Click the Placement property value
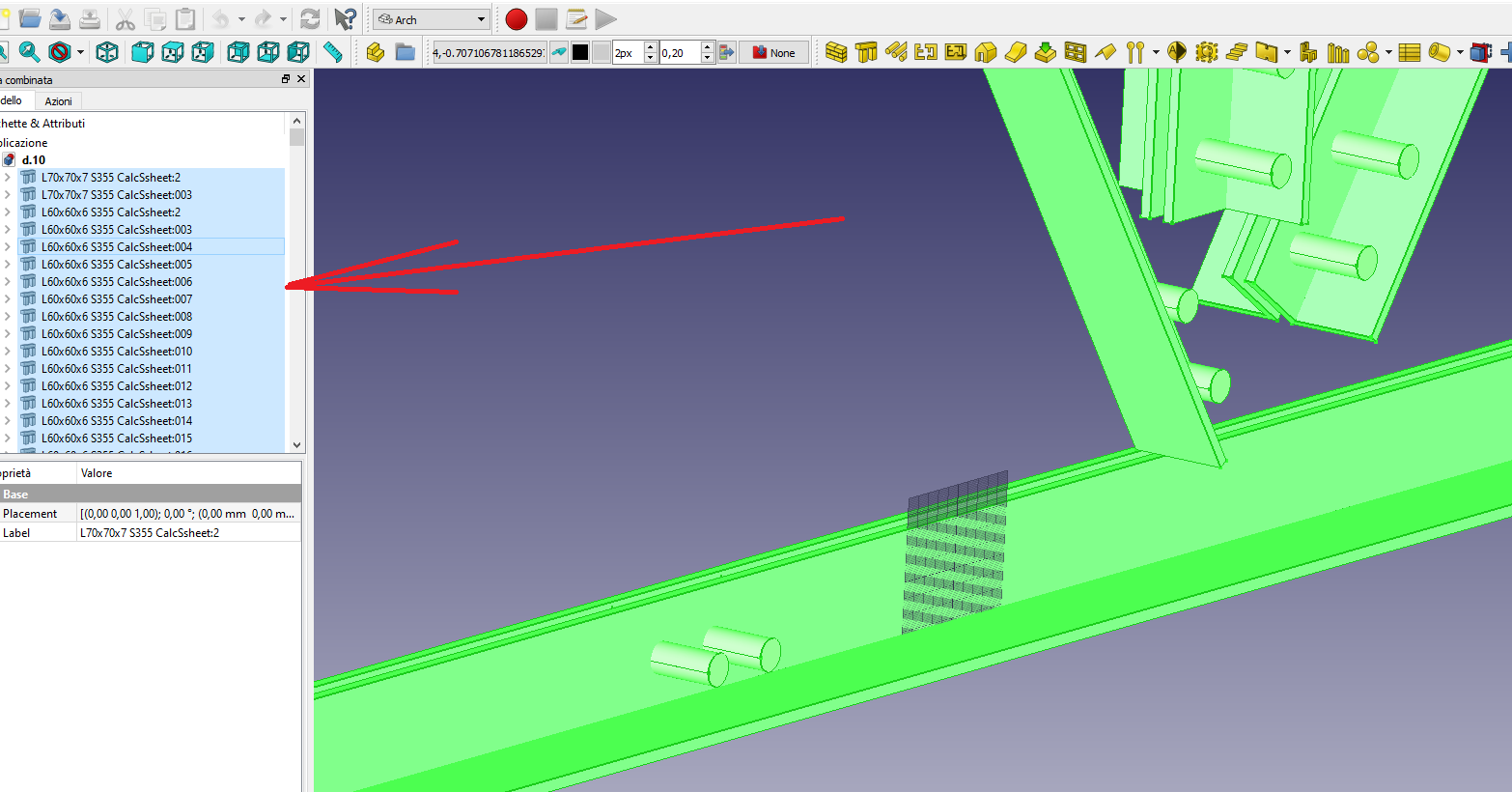 pos(188,514)
